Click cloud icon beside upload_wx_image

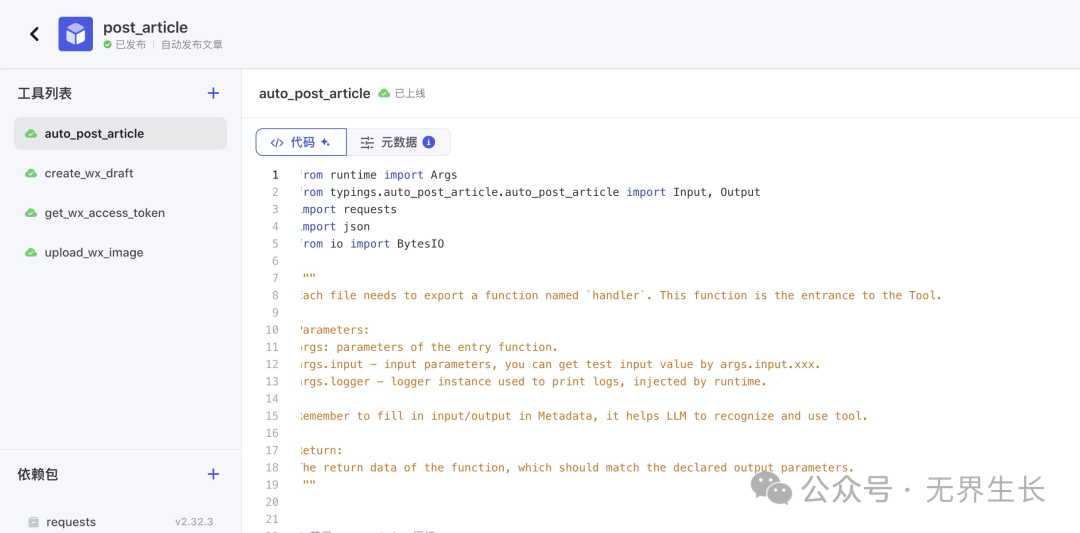pyautogui.click(x=31, y=253)
